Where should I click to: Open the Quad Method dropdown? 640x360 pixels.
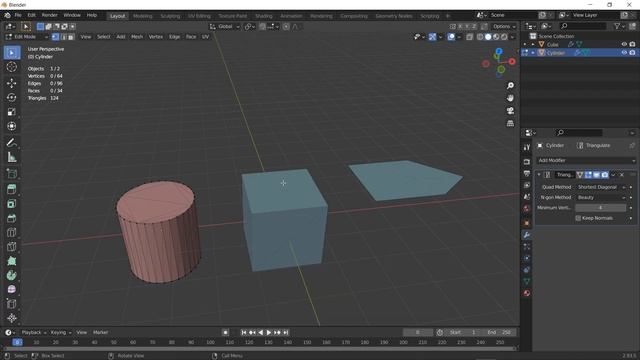tap(601, 187)
